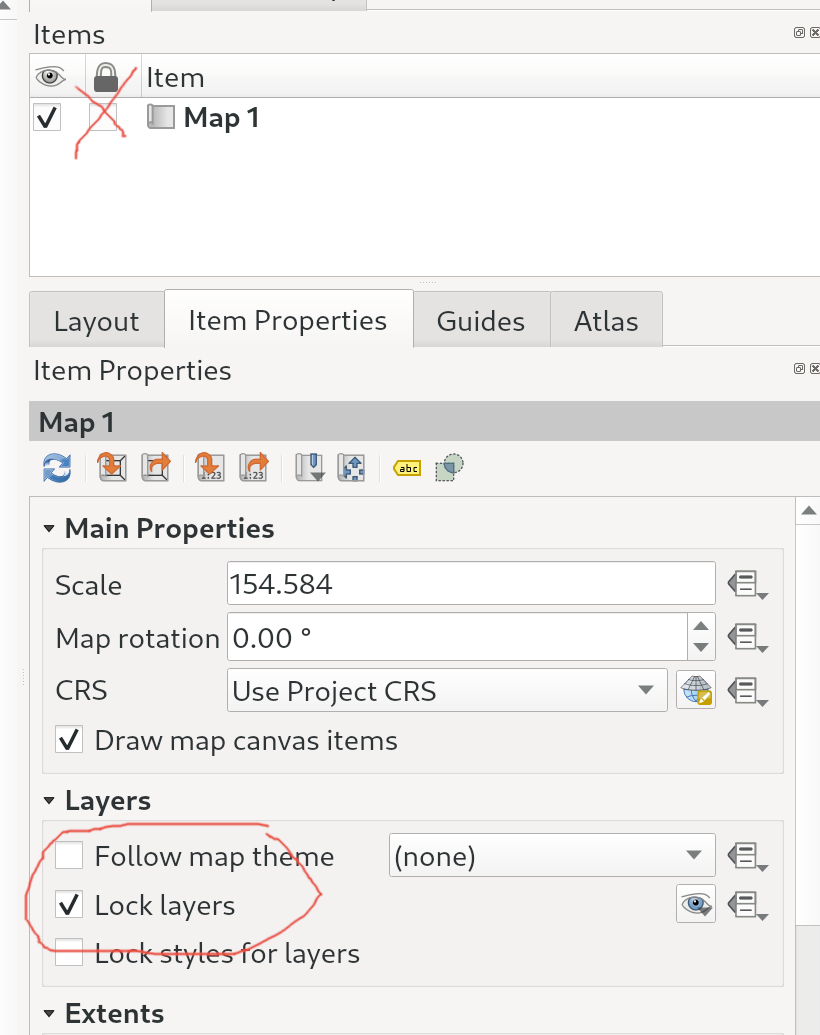Set map extent to match main canvas
The image size is (820, 1035).
pos(111,467)
